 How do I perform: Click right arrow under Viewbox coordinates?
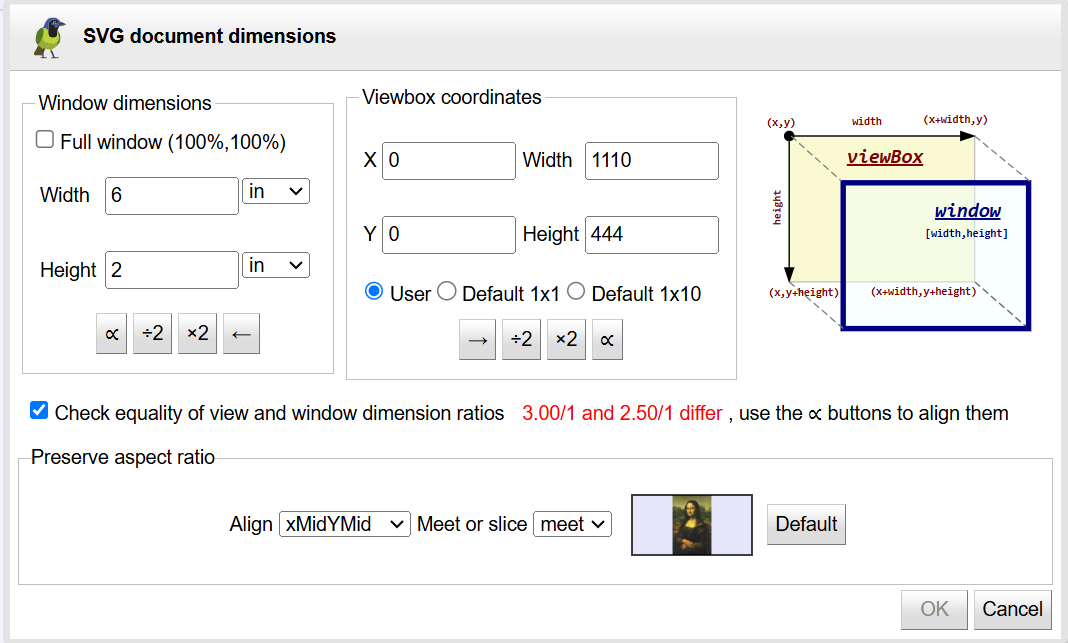(x=478, y=340)
